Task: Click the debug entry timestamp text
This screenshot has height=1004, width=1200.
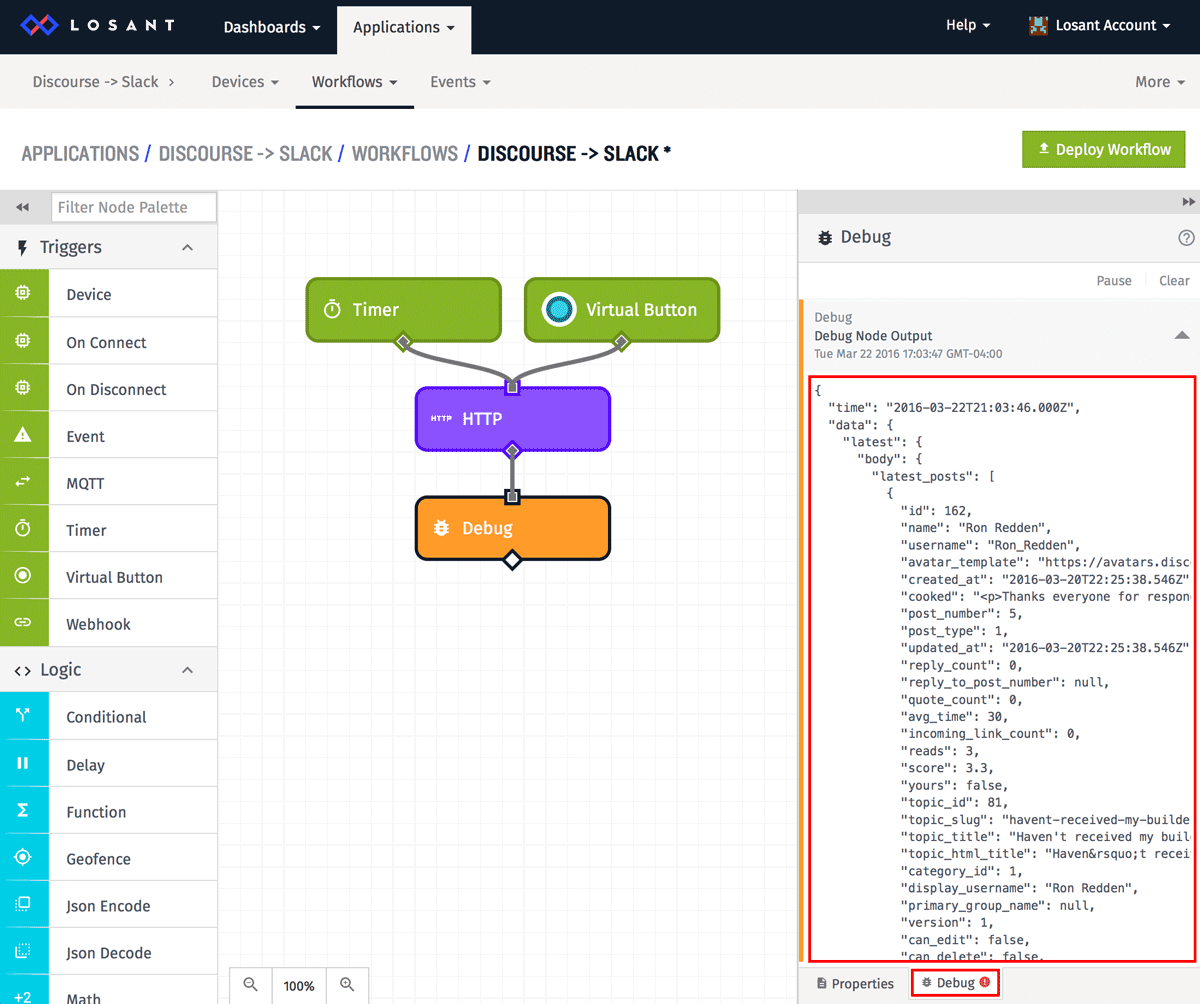Action: tap(908, 354)
